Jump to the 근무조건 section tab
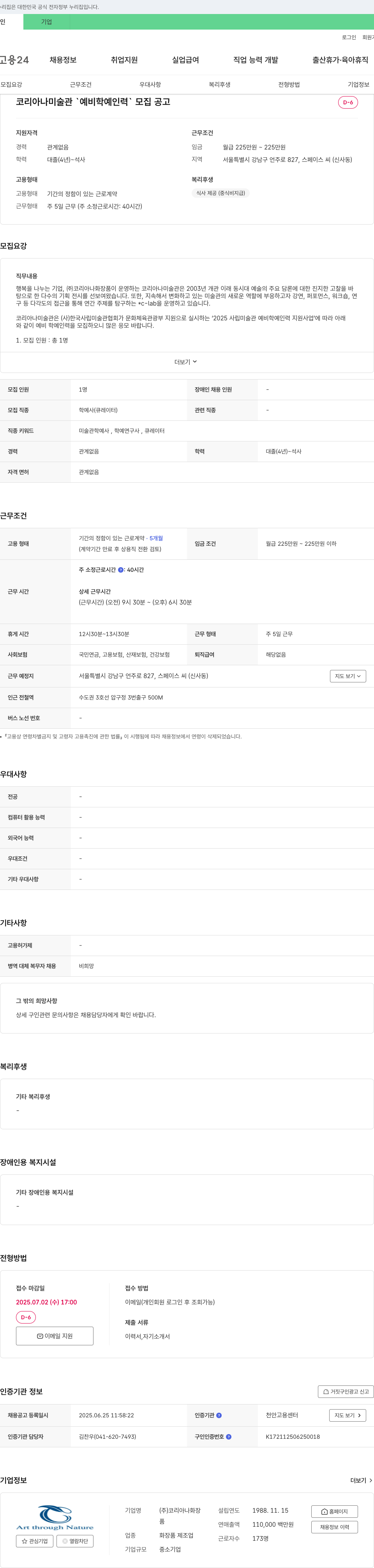The width and height of the screenshot is (374, 1568). point(80,84)
